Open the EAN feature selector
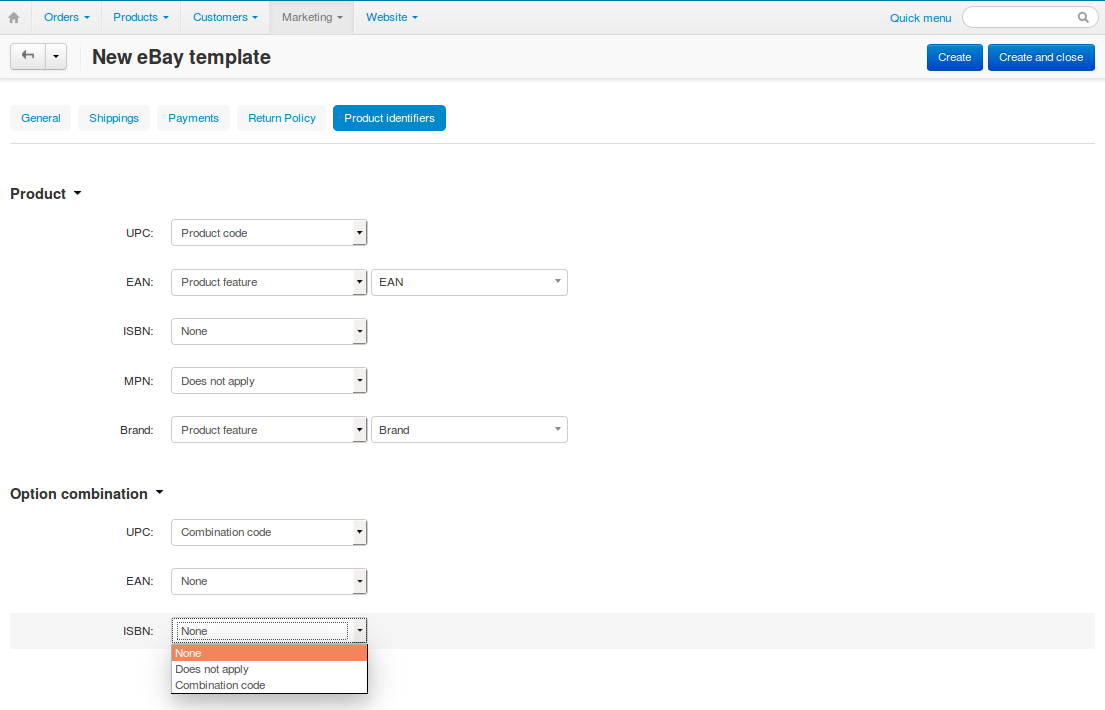 coord(469,282)
